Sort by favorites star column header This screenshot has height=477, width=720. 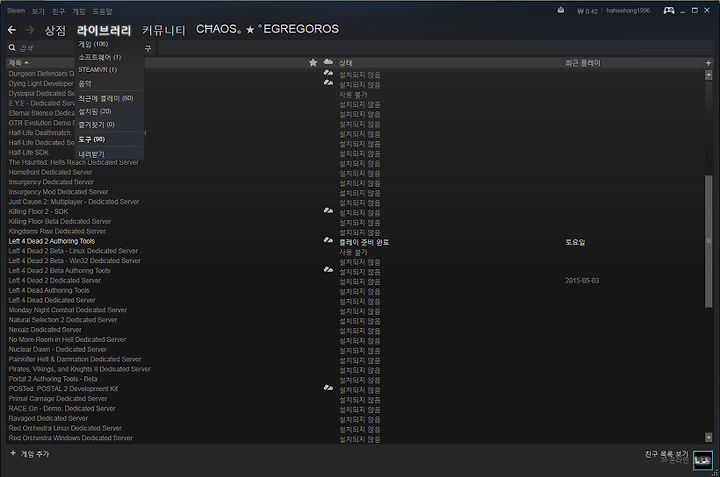pos(313,62)
